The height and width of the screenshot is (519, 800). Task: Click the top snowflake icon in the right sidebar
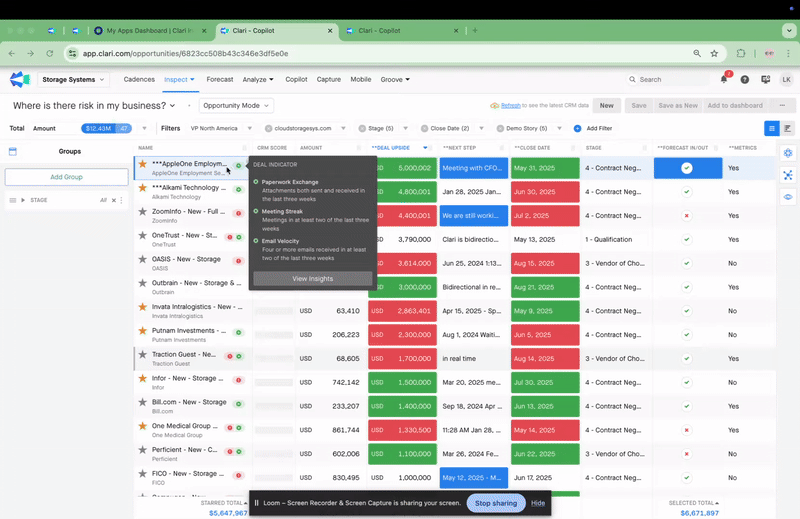788,153
